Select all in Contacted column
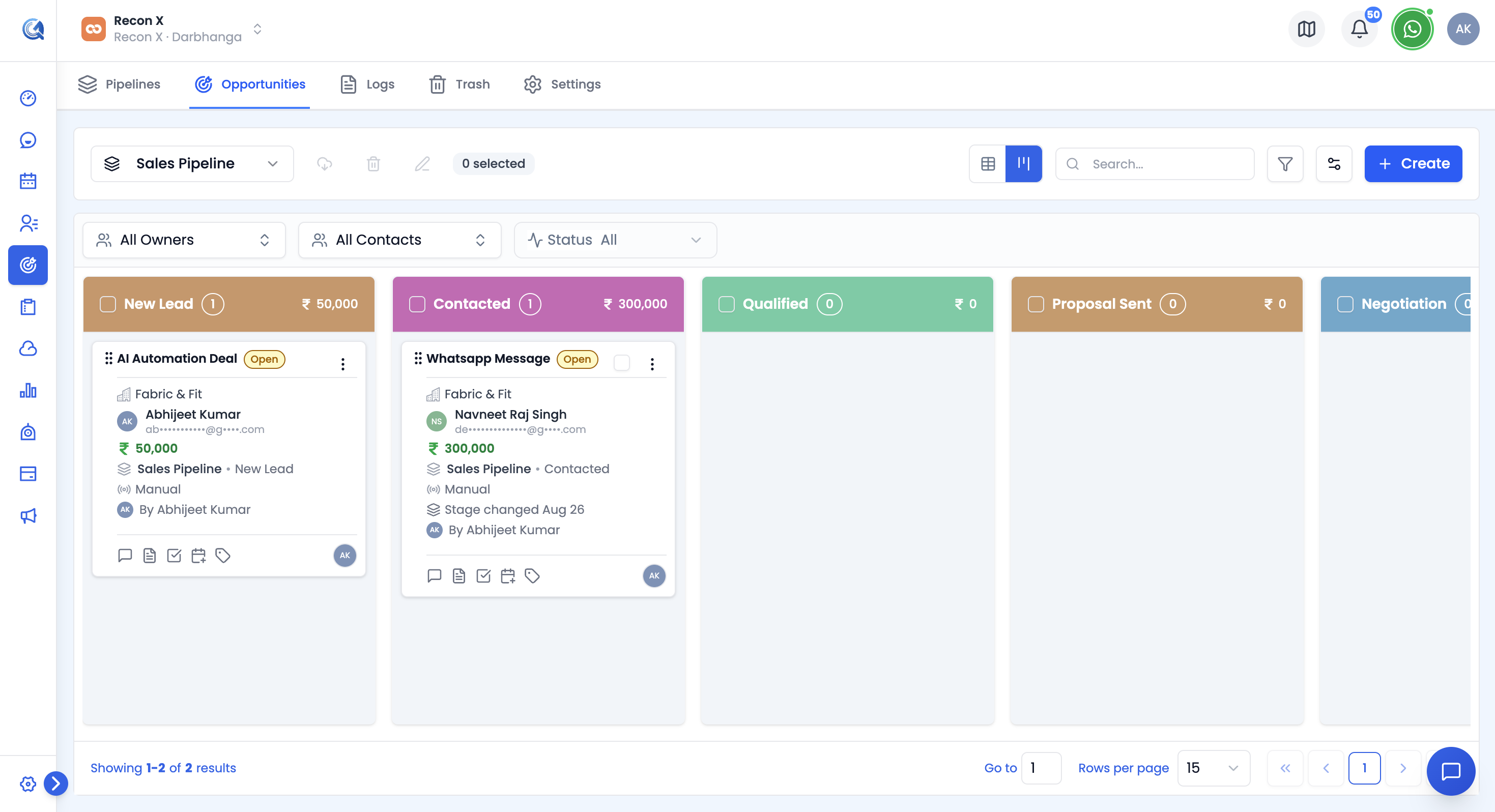 (417, 304)
